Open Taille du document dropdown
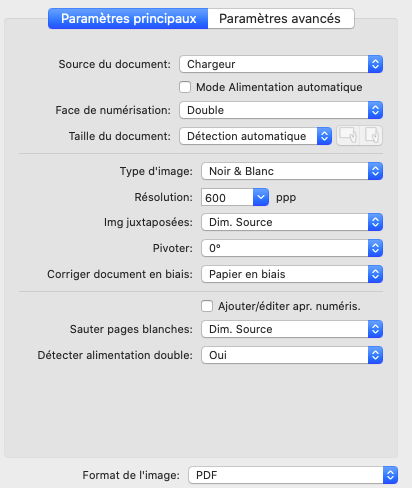This screenshot has height=488, width=412. (256, 136)
